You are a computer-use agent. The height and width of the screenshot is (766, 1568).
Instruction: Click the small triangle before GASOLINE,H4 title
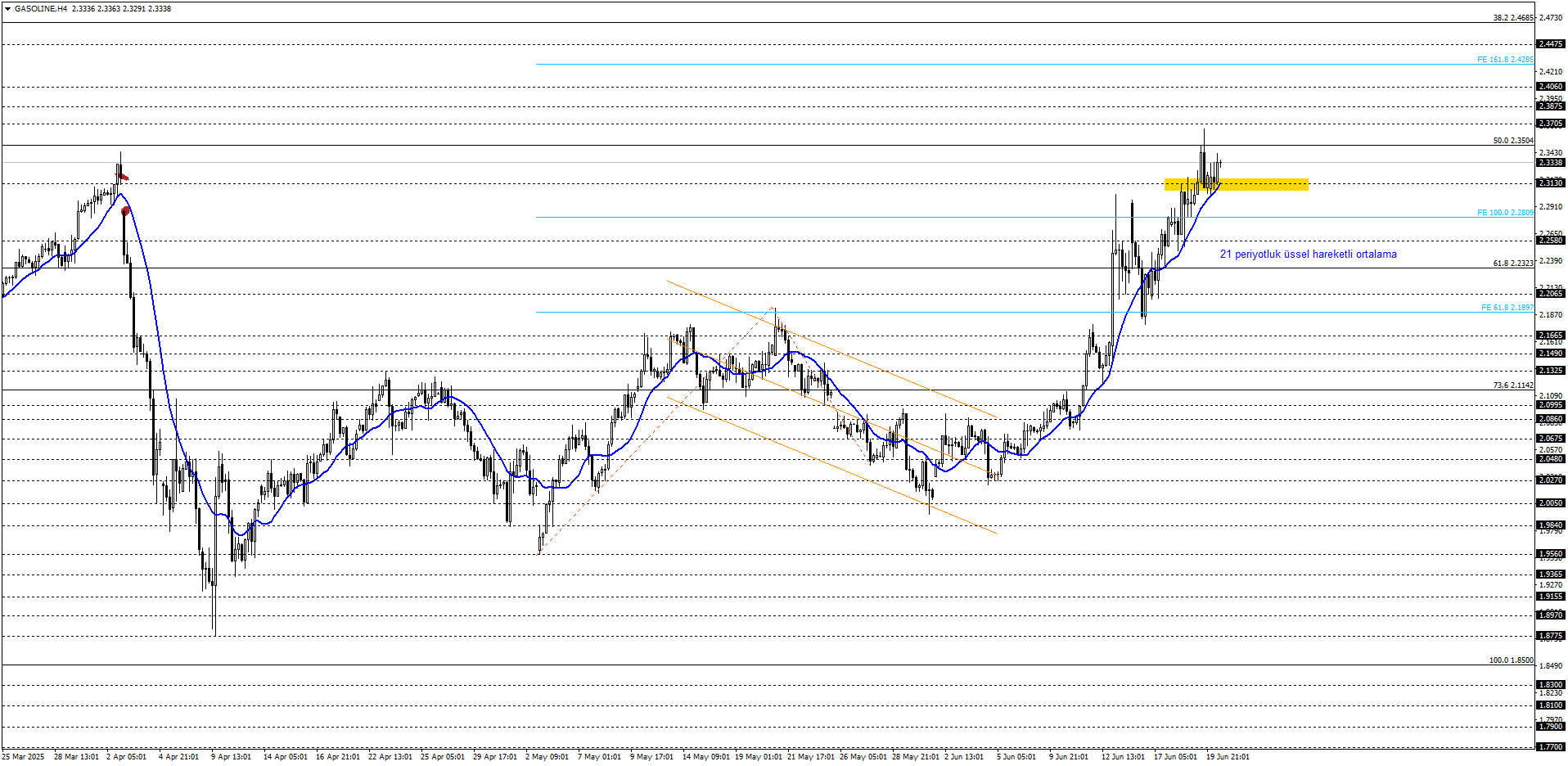click(x=8, y=9)
